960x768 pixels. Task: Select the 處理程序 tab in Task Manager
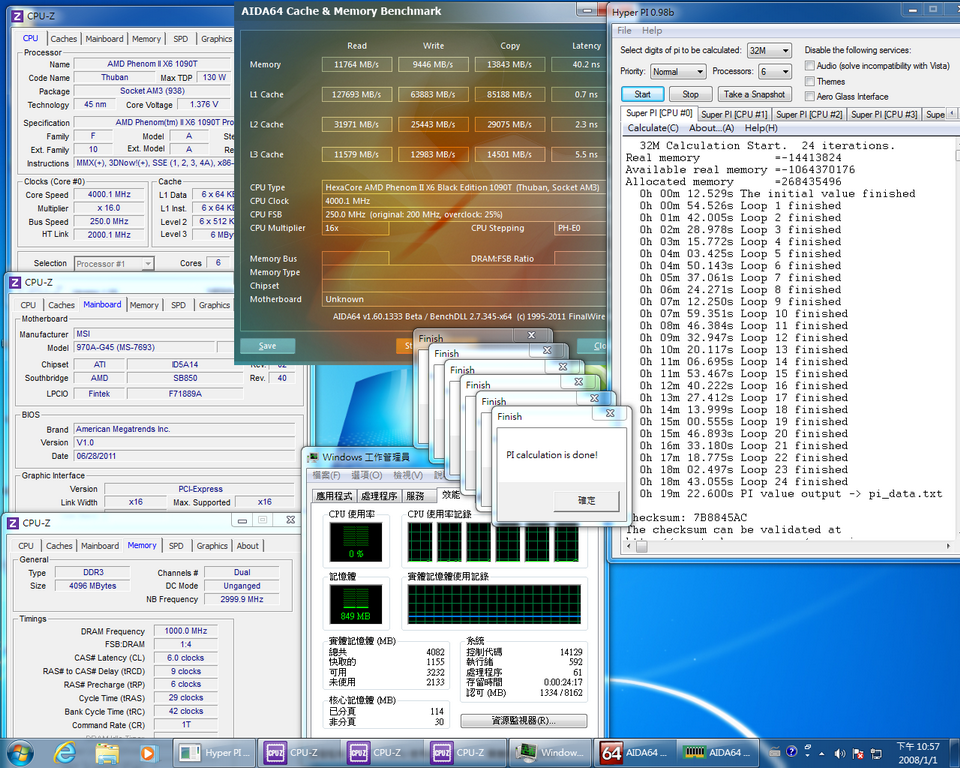click(x=379, y=495)
